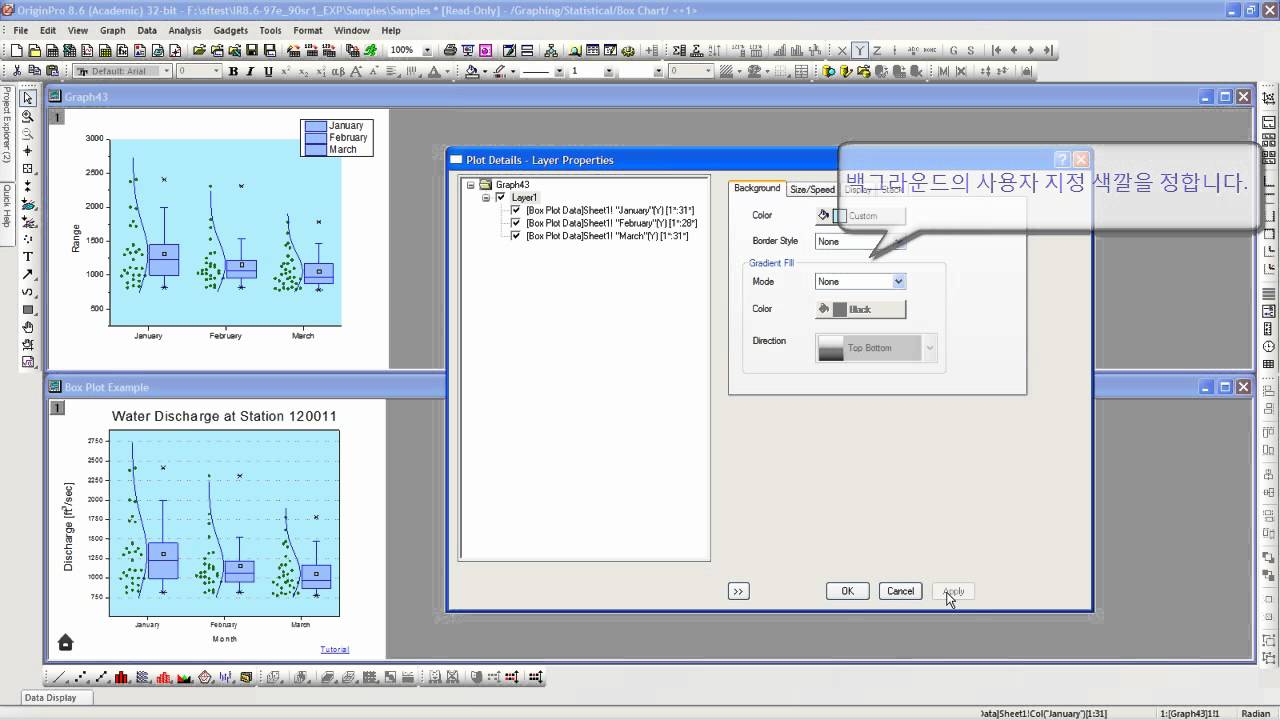1280x720 pixels.
Task: Open the Gradient Fill Mode dropdown
Action: click(898, 282)
